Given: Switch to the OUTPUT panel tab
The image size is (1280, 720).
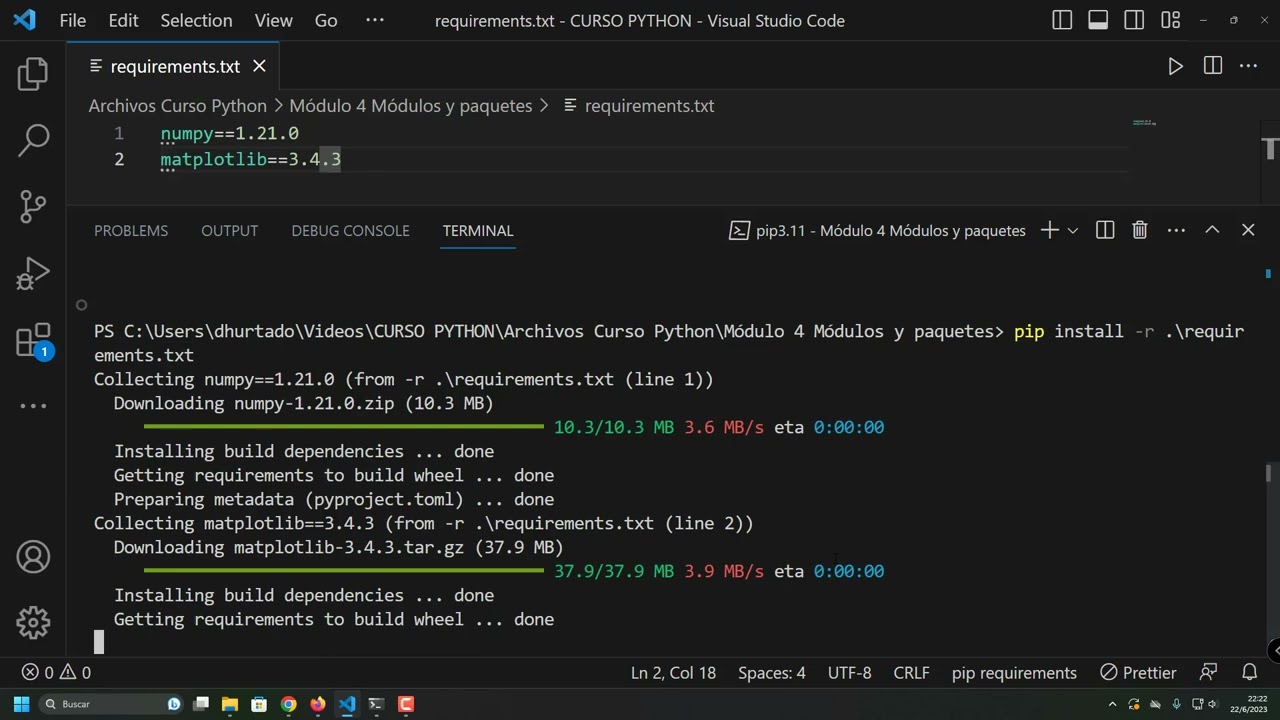Looking at the screenshot, I should pyautogui.click(x=229, y=230).
